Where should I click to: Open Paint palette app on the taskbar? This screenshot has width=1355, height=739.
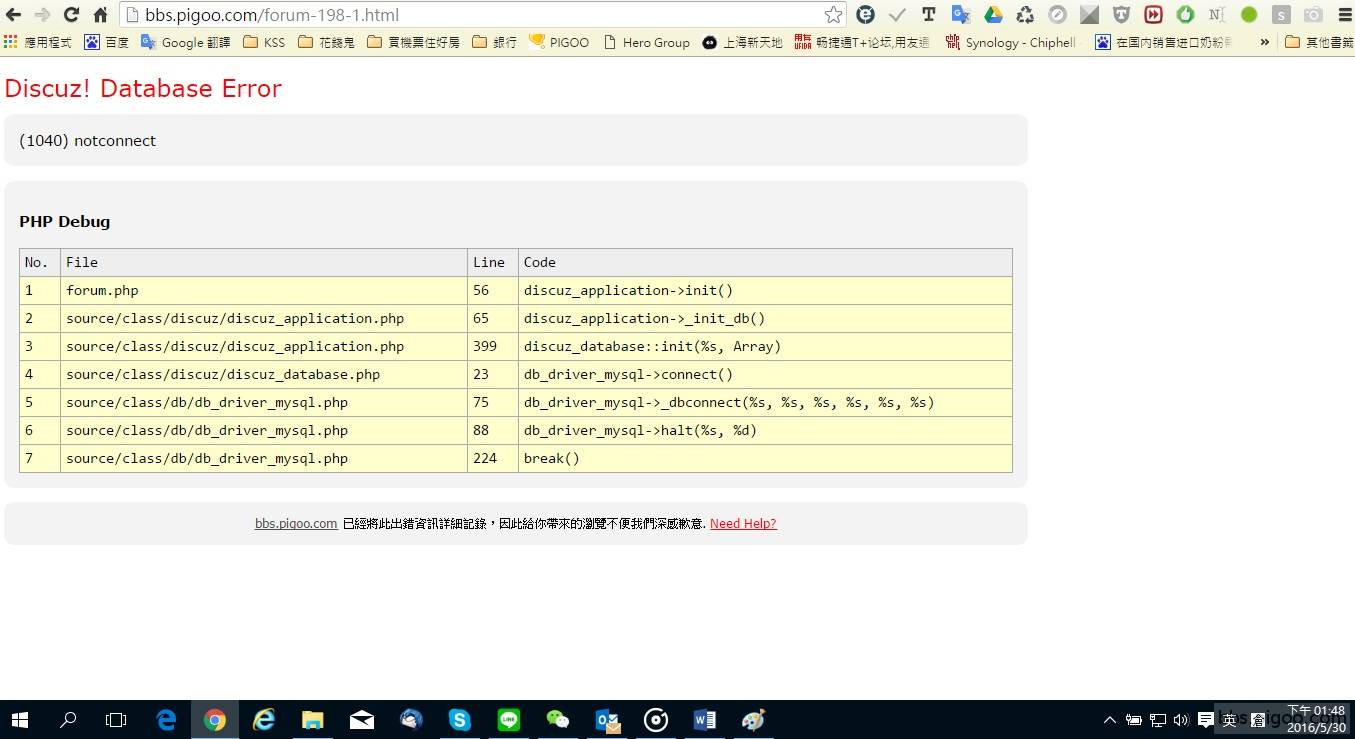coord(754,720)
